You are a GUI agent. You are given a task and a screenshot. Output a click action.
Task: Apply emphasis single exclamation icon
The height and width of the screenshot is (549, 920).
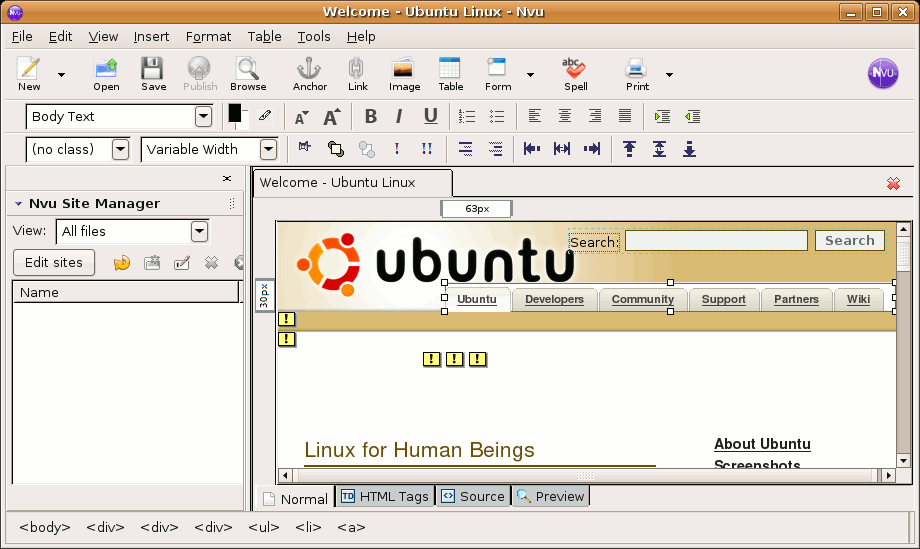(x=397, y=149)
